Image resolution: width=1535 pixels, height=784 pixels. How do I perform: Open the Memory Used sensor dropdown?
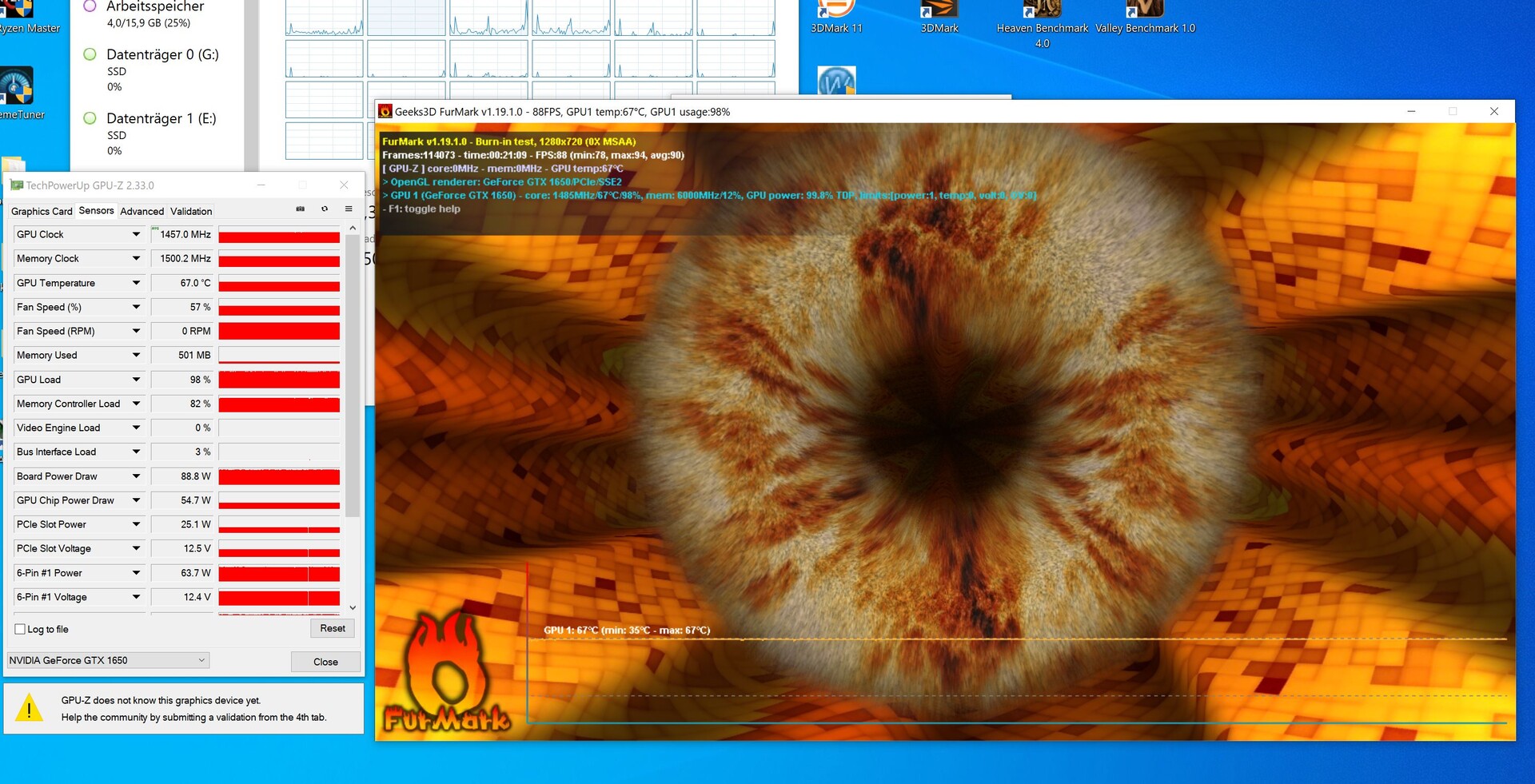(136, 355)
